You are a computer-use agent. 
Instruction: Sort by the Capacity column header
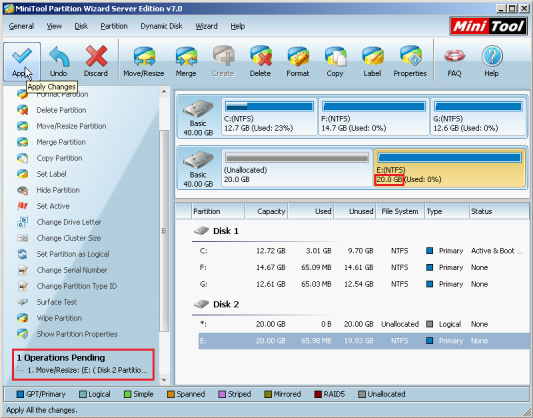[266, 211]
